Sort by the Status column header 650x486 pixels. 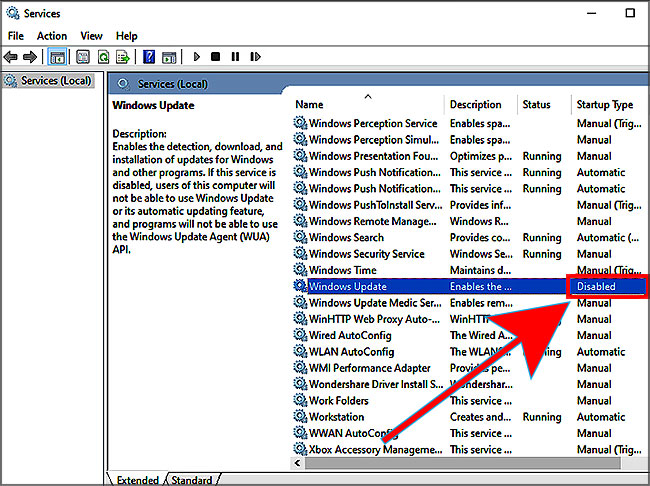click(536, 104)
